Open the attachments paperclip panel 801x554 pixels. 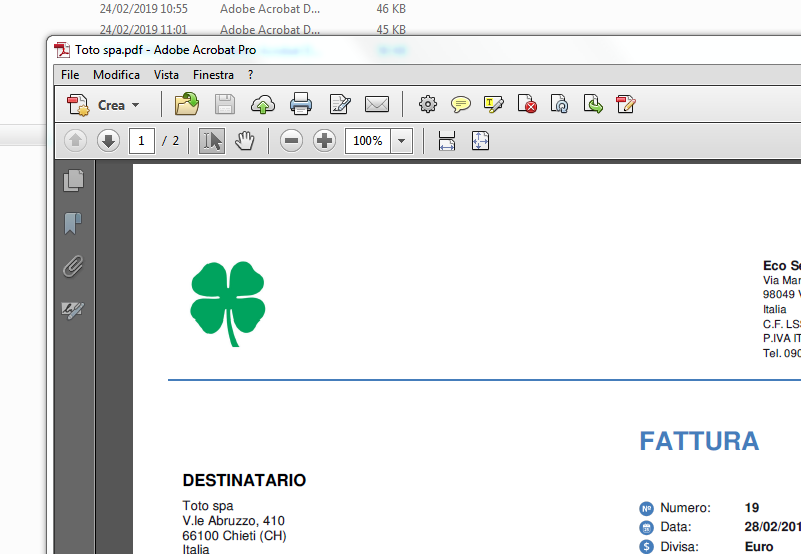74,266
